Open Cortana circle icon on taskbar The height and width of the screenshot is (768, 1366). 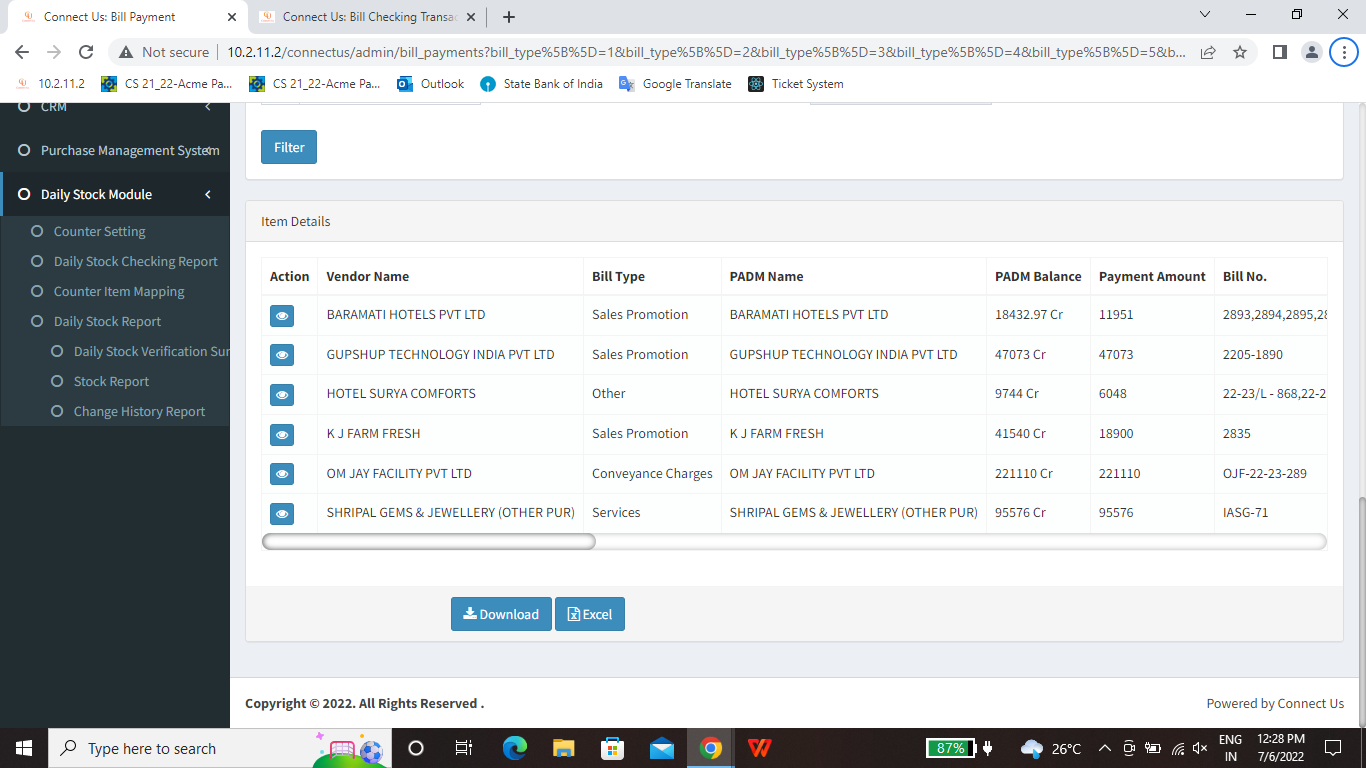pyautogui.click(x=416, y=748)
